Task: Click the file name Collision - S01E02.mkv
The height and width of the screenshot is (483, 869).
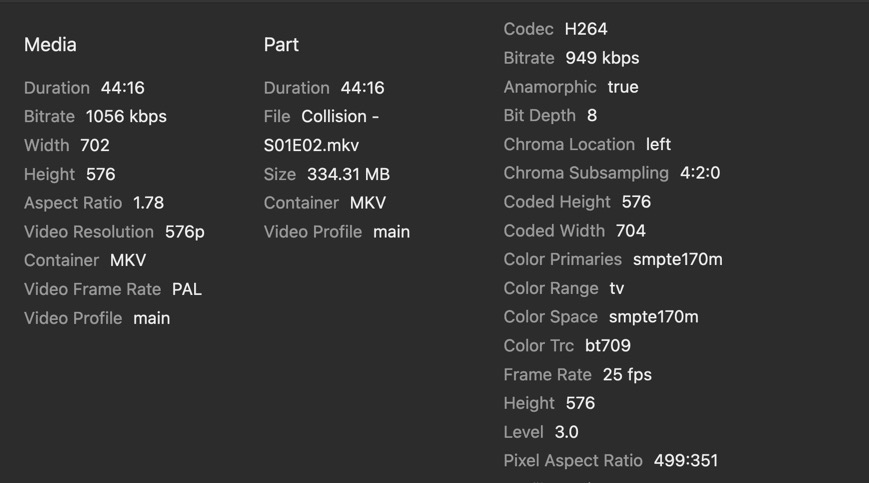Action: point(339,117)
